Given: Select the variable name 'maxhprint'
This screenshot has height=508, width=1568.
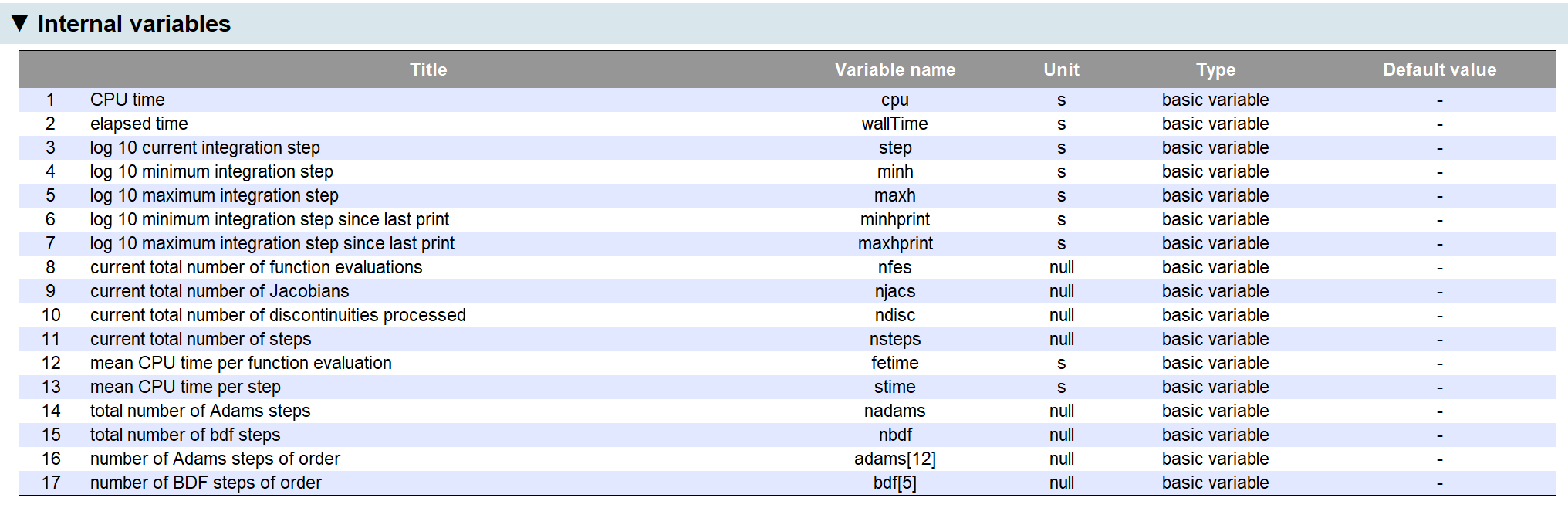Looking at the screenshot, I should (895, 243).
